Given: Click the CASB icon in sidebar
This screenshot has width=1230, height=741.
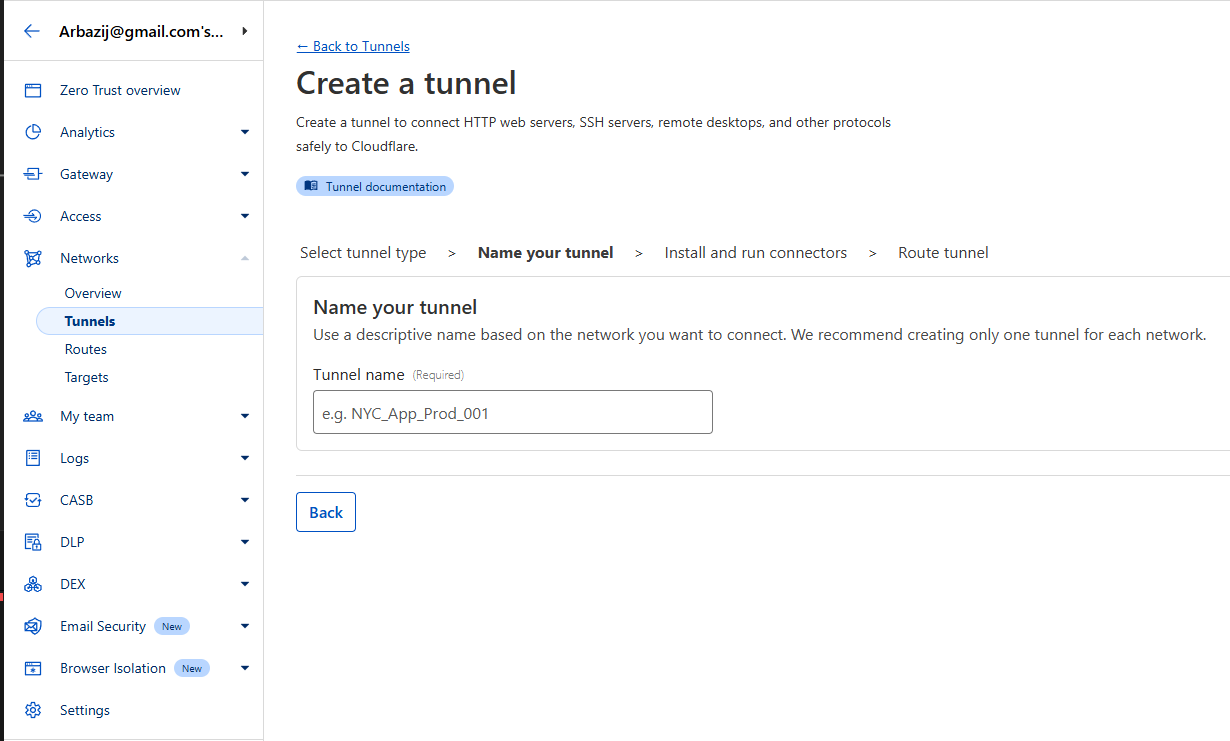Looking at the screenshot, I should click(x=33, y=500).
